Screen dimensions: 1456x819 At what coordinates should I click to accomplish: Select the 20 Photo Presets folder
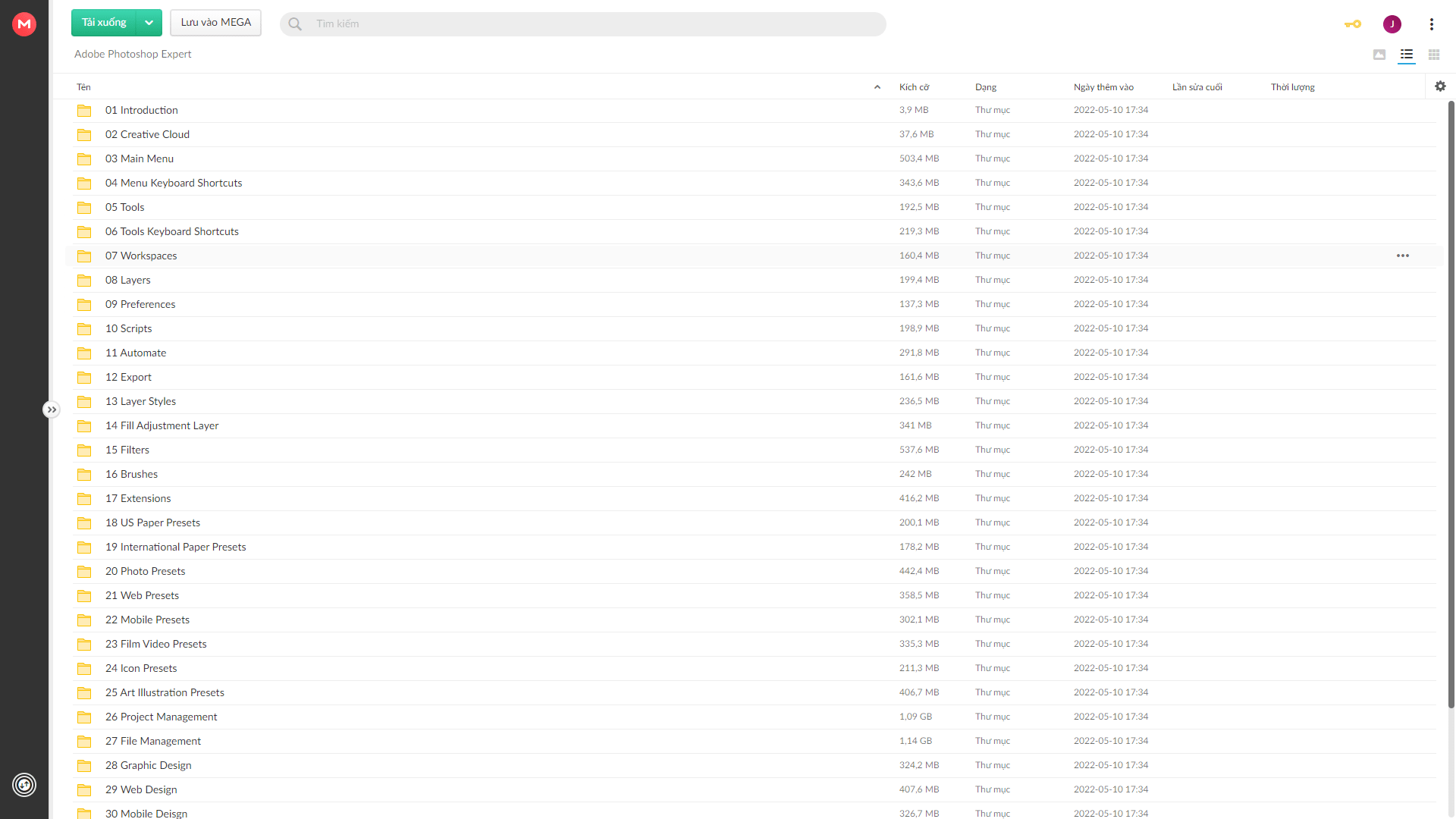144,571
